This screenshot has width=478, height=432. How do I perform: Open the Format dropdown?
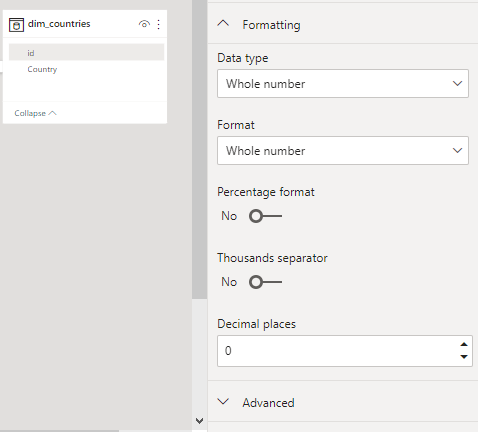[343, 150]
